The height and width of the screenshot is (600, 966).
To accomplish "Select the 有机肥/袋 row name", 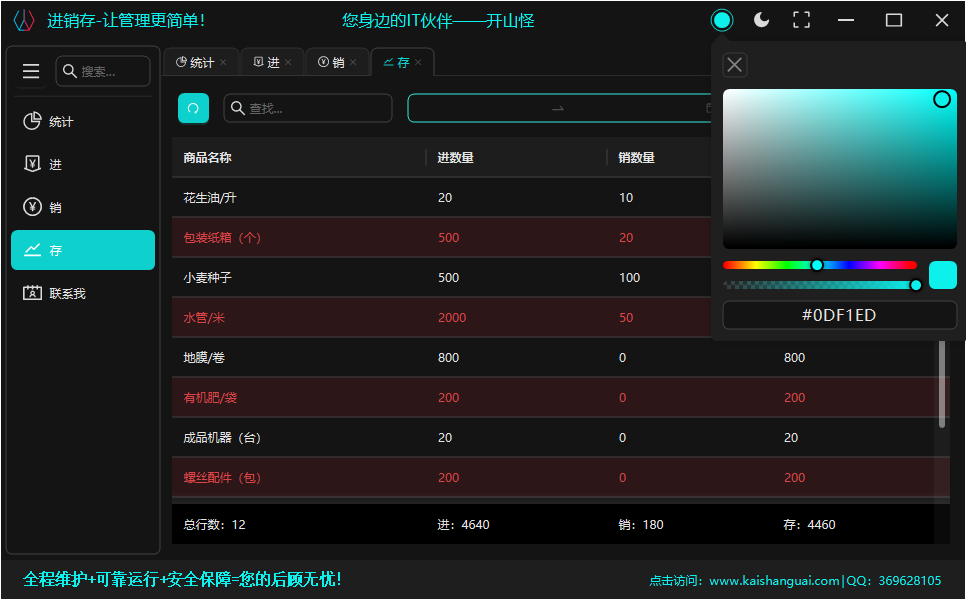I will click(x=210, y=398).
